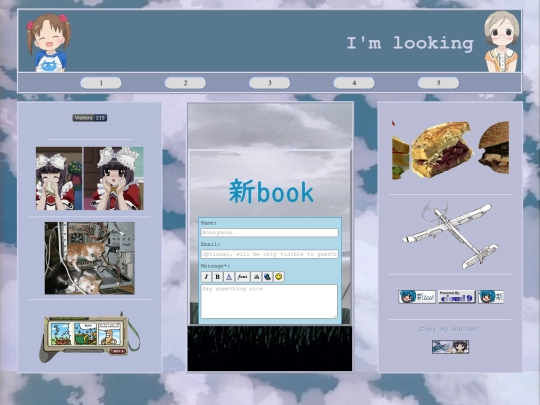This screenshot has width=540, height=405.
Task: Click the grilled sandwich image in center
Action: tap(442, 149)
